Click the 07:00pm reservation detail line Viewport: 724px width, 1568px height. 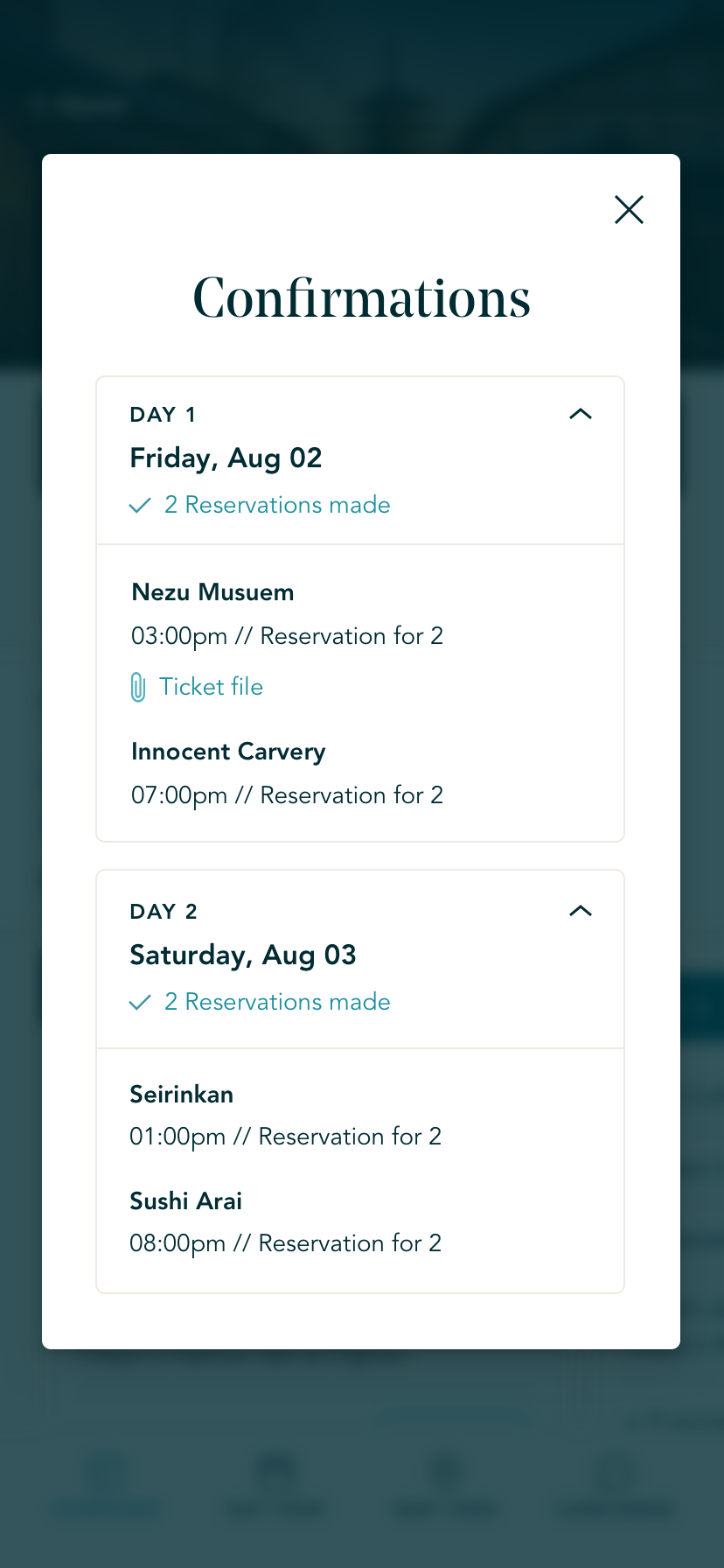(287, 795)
